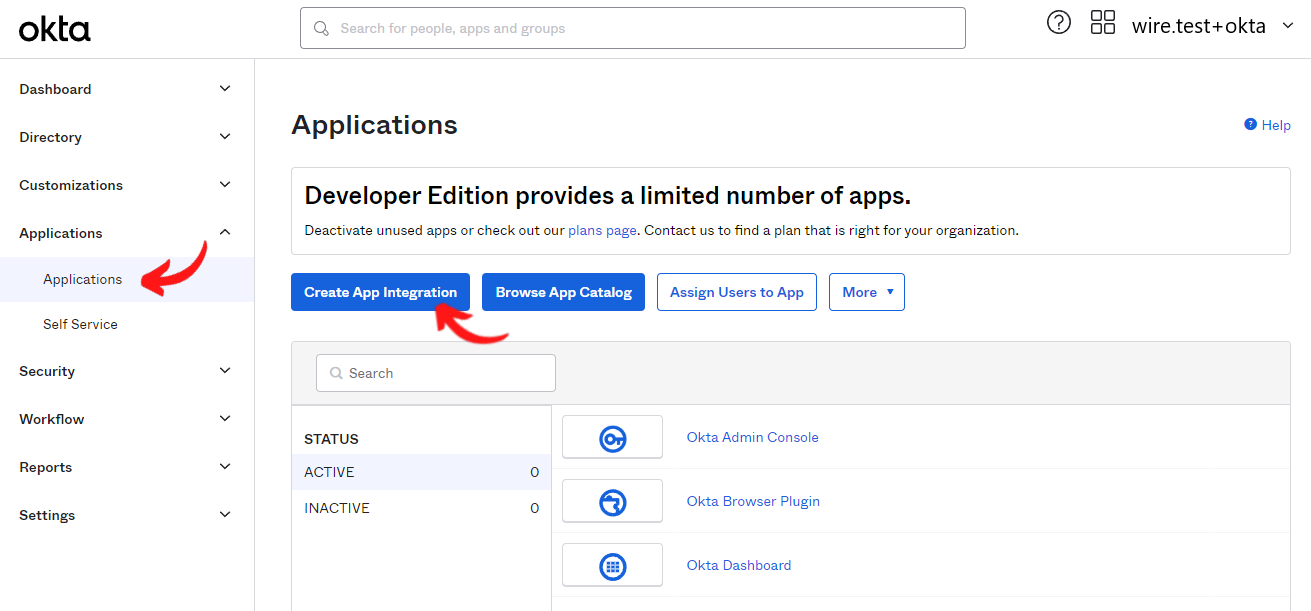The height and width of the screenshot is (611, 1311).
Task: Open the More dropdown button
Action: (x=866, y=292)
